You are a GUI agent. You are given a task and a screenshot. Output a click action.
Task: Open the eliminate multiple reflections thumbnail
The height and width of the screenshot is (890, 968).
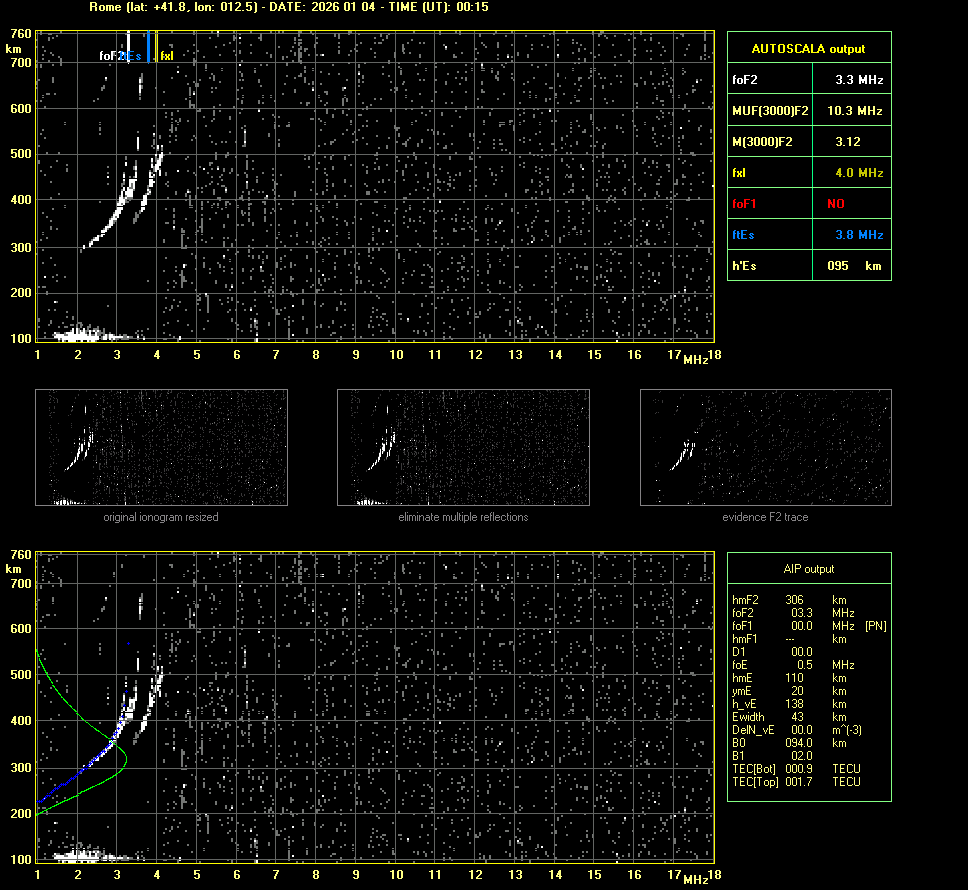(463, 447)
